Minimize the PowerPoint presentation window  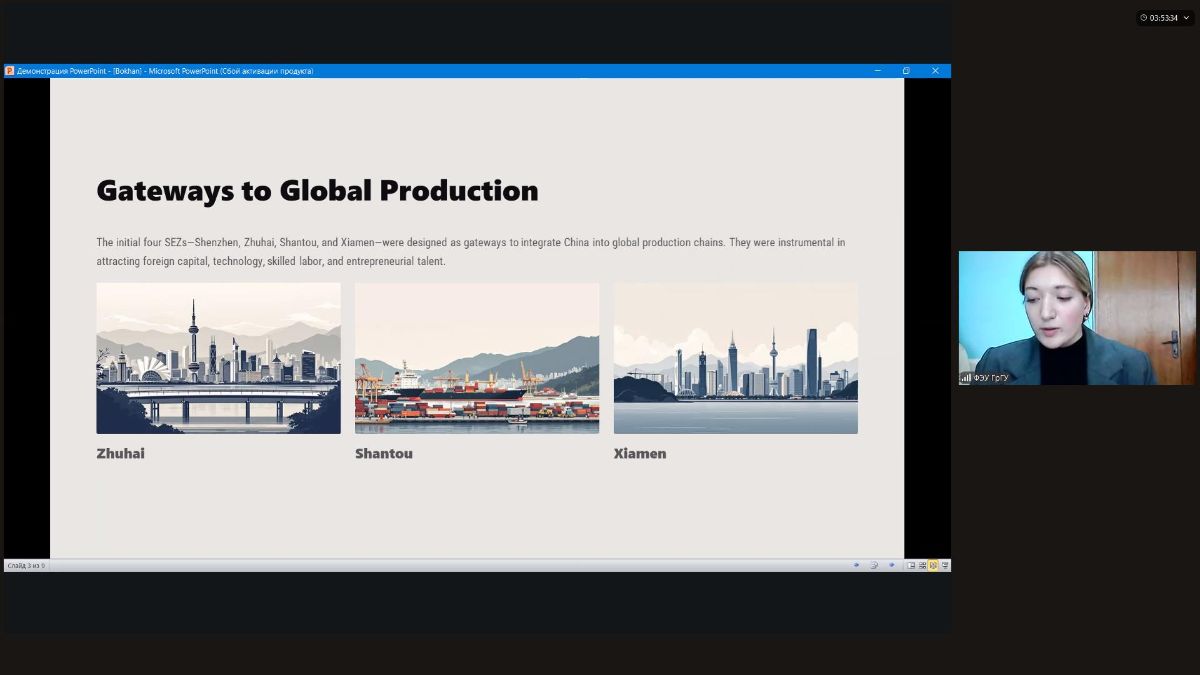click(x=877, y=71)
